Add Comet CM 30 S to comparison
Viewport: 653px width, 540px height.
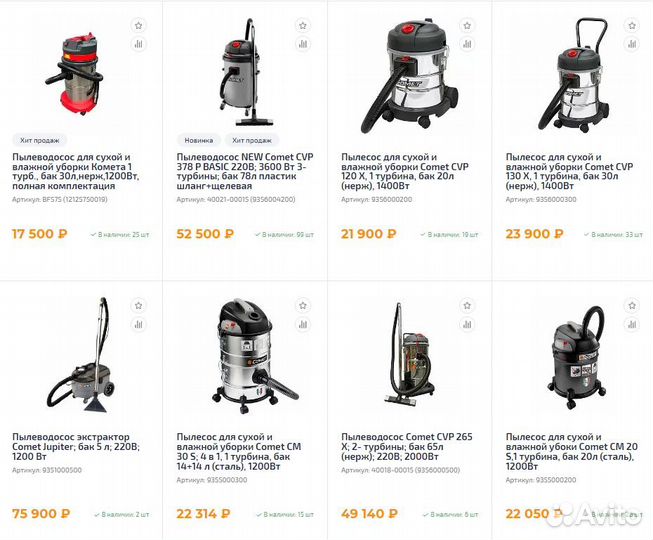(x=303, y=324)
